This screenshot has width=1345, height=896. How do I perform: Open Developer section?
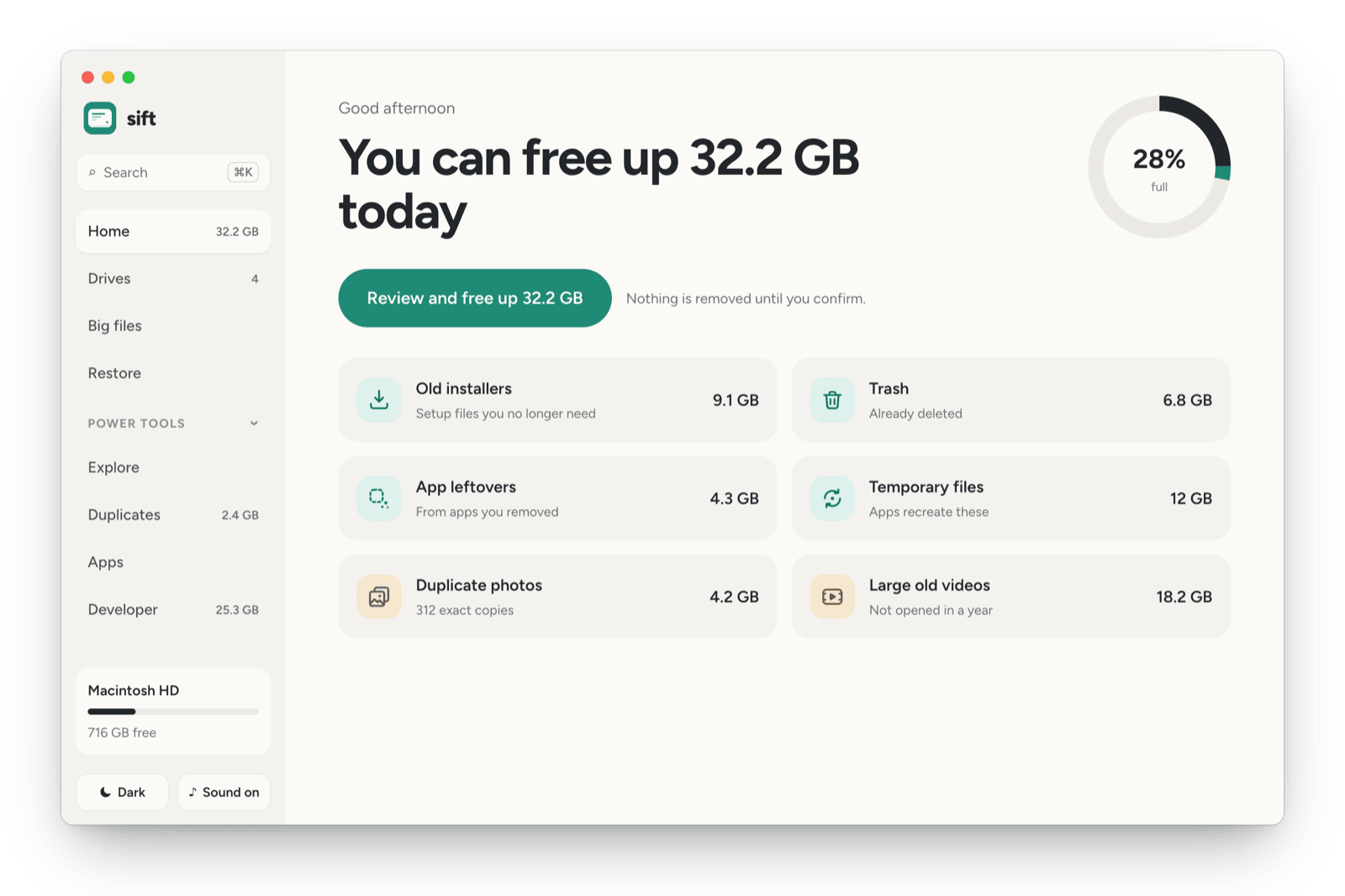click(173, 609)
